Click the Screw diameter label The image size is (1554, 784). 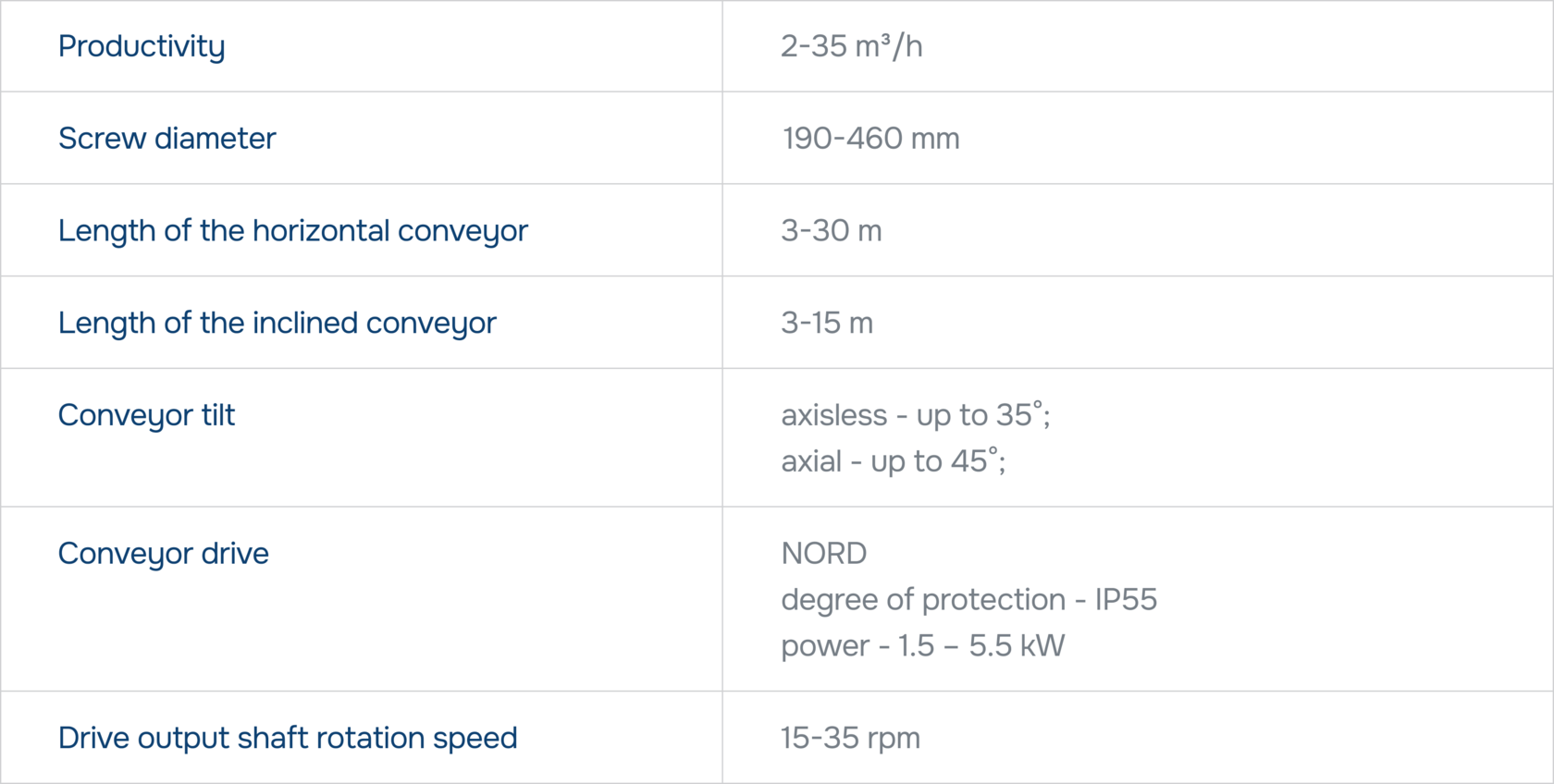166,138
